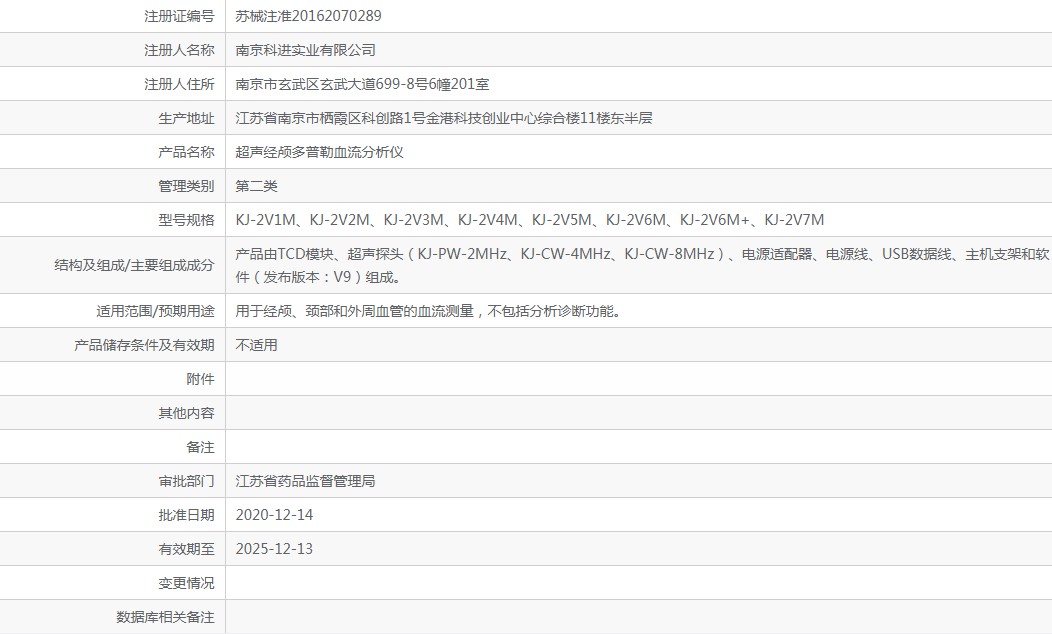Click intended use text starting 用于经颅

pos(429,311)
